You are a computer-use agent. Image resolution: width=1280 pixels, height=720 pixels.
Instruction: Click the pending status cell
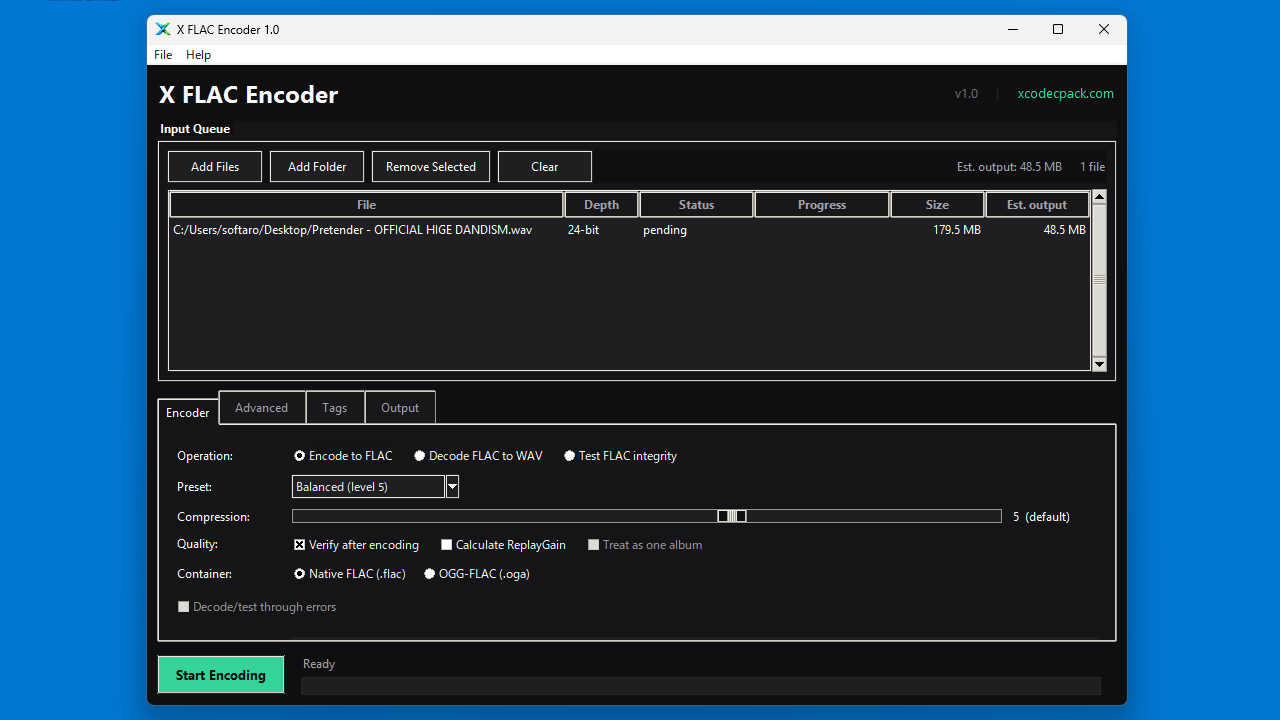pos(665,230)
